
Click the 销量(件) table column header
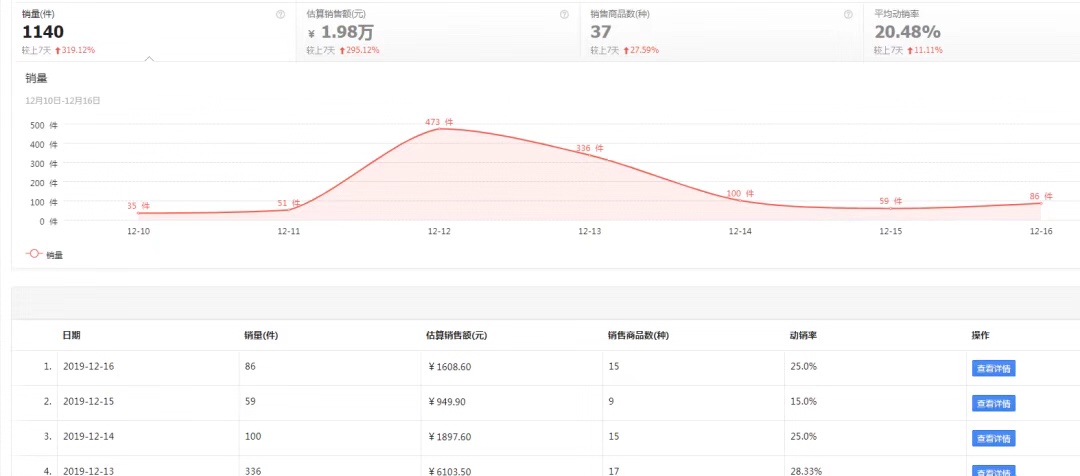pyautogui.click(x=261, y=335)
